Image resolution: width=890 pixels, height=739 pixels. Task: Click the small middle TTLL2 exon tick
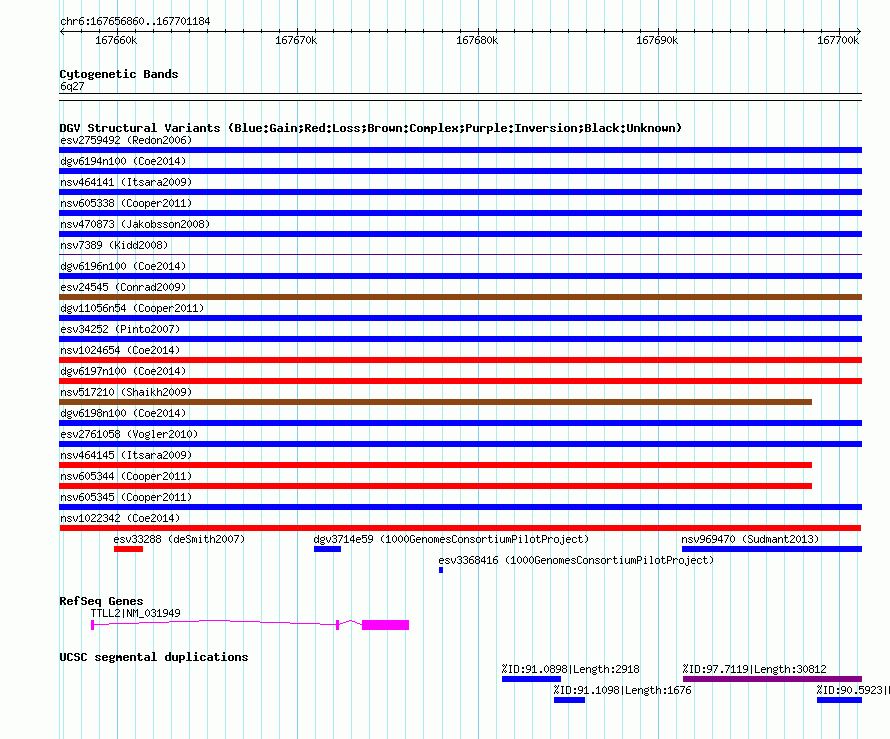tap(338, 625)
